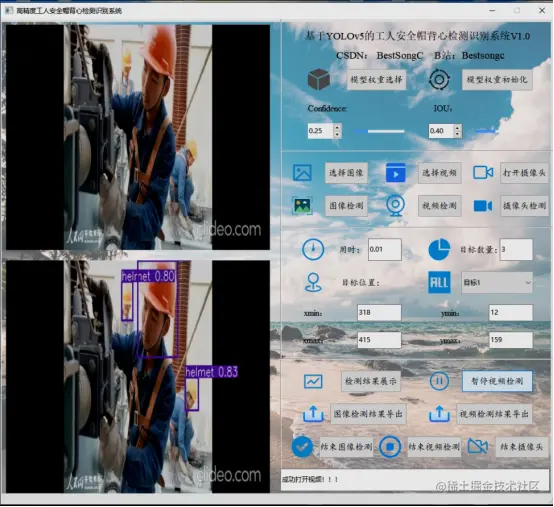554x507 pixels.
Task: Click the pie chart icon next to 目标数量
Action: [x=439, y=249]
